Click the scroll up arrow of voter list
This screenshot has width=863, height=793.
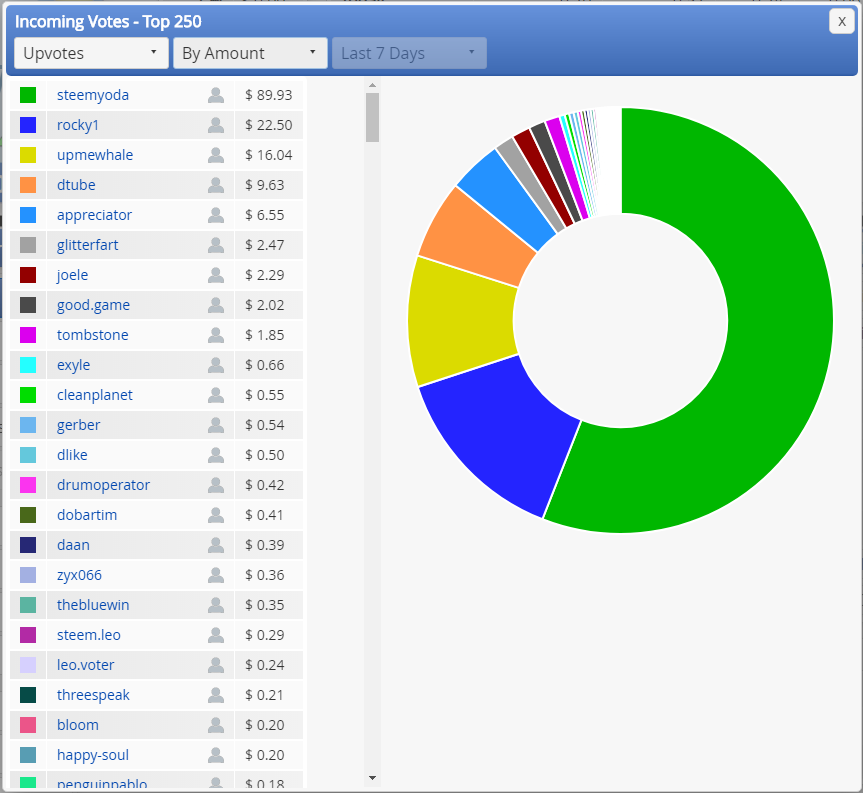click(x=373, y=85)
